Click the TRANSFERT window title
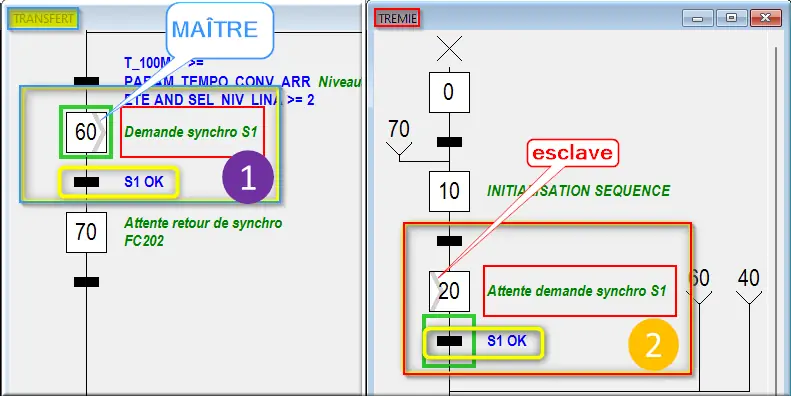This screenshot has width=791, height=396. pyautogui.click(x=43, y=19)
